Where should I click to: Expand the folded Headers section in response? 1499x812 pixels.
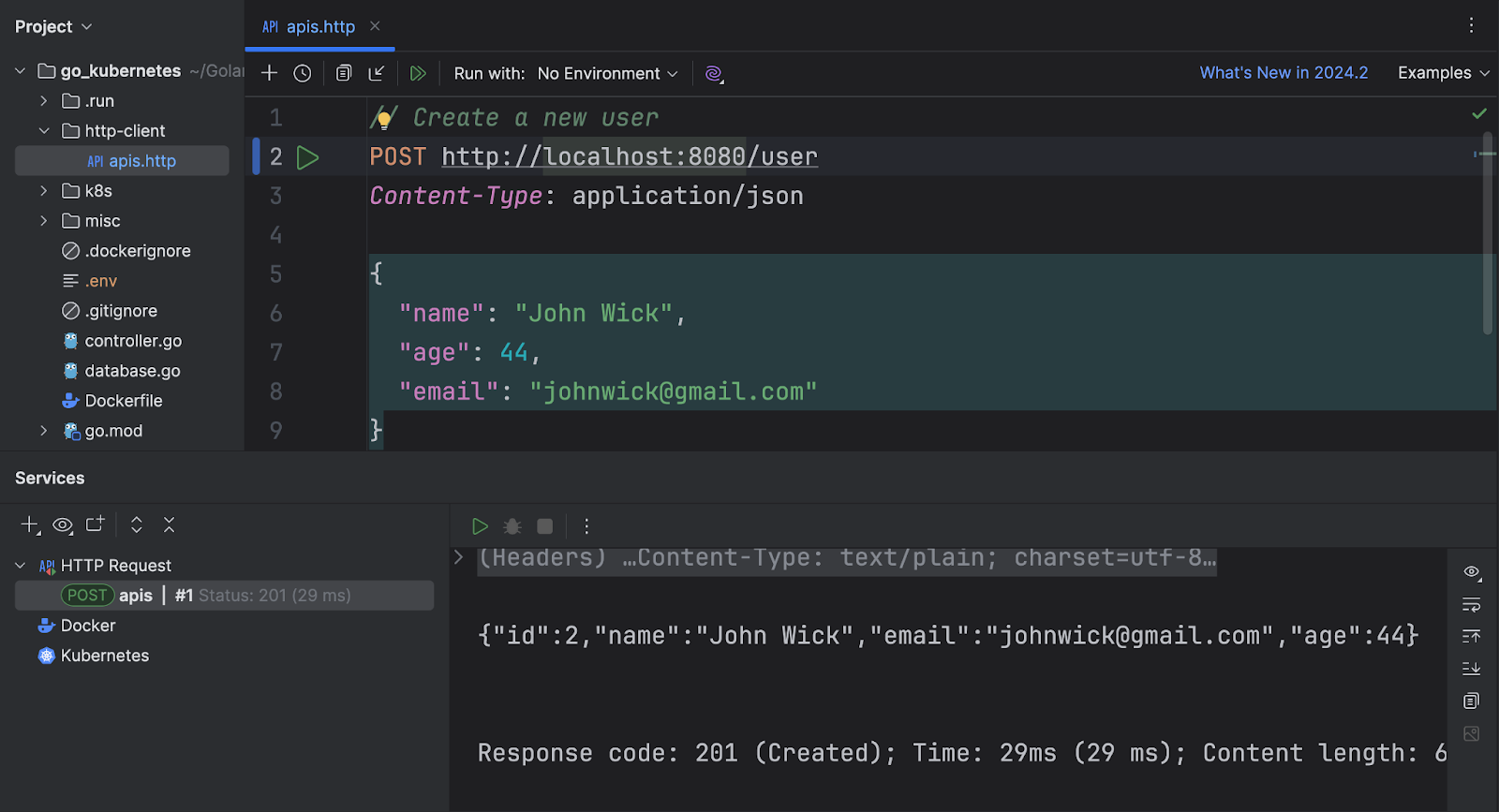458,557
